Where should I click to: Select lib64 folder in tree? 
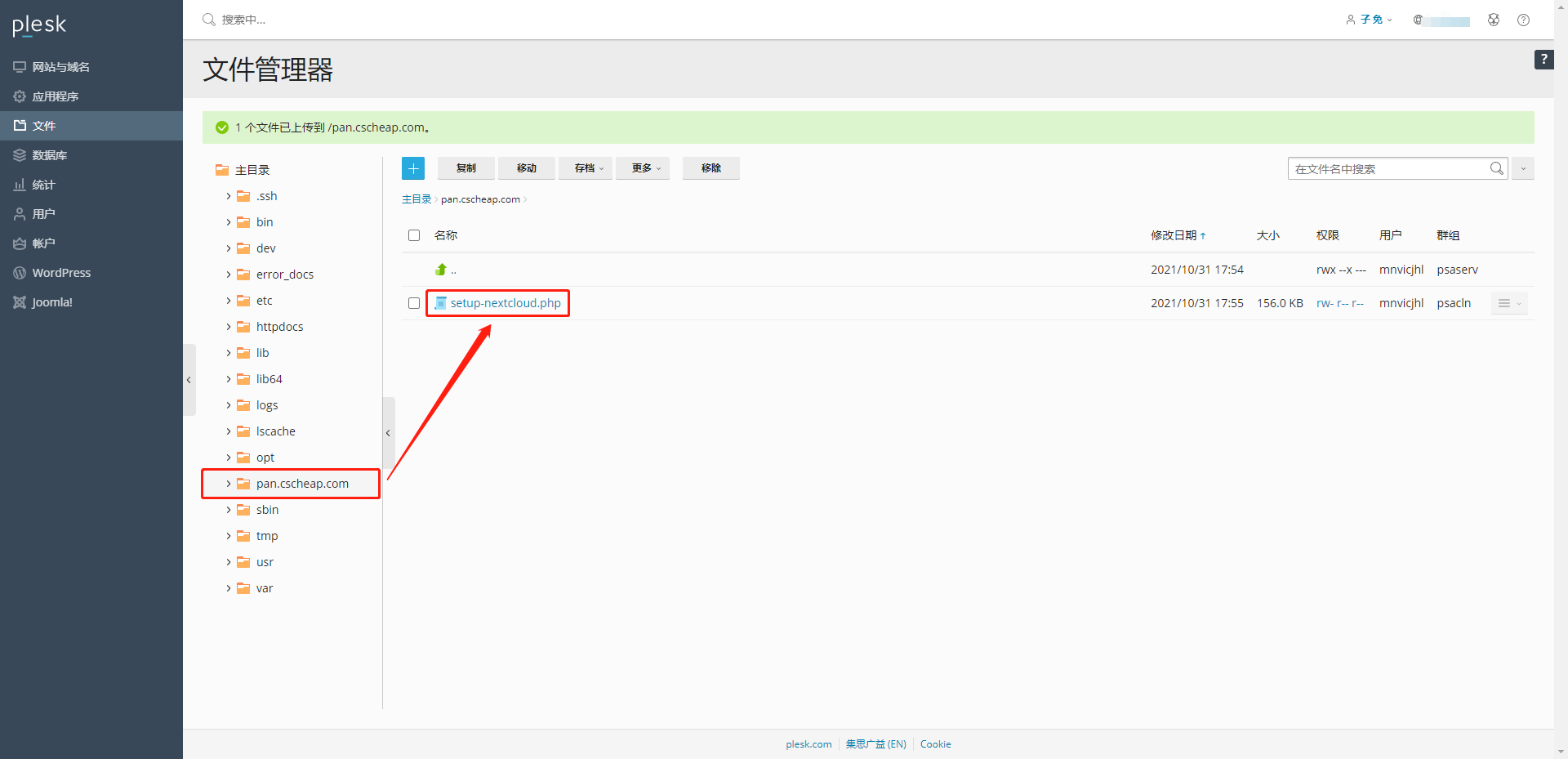pos(269,379)
